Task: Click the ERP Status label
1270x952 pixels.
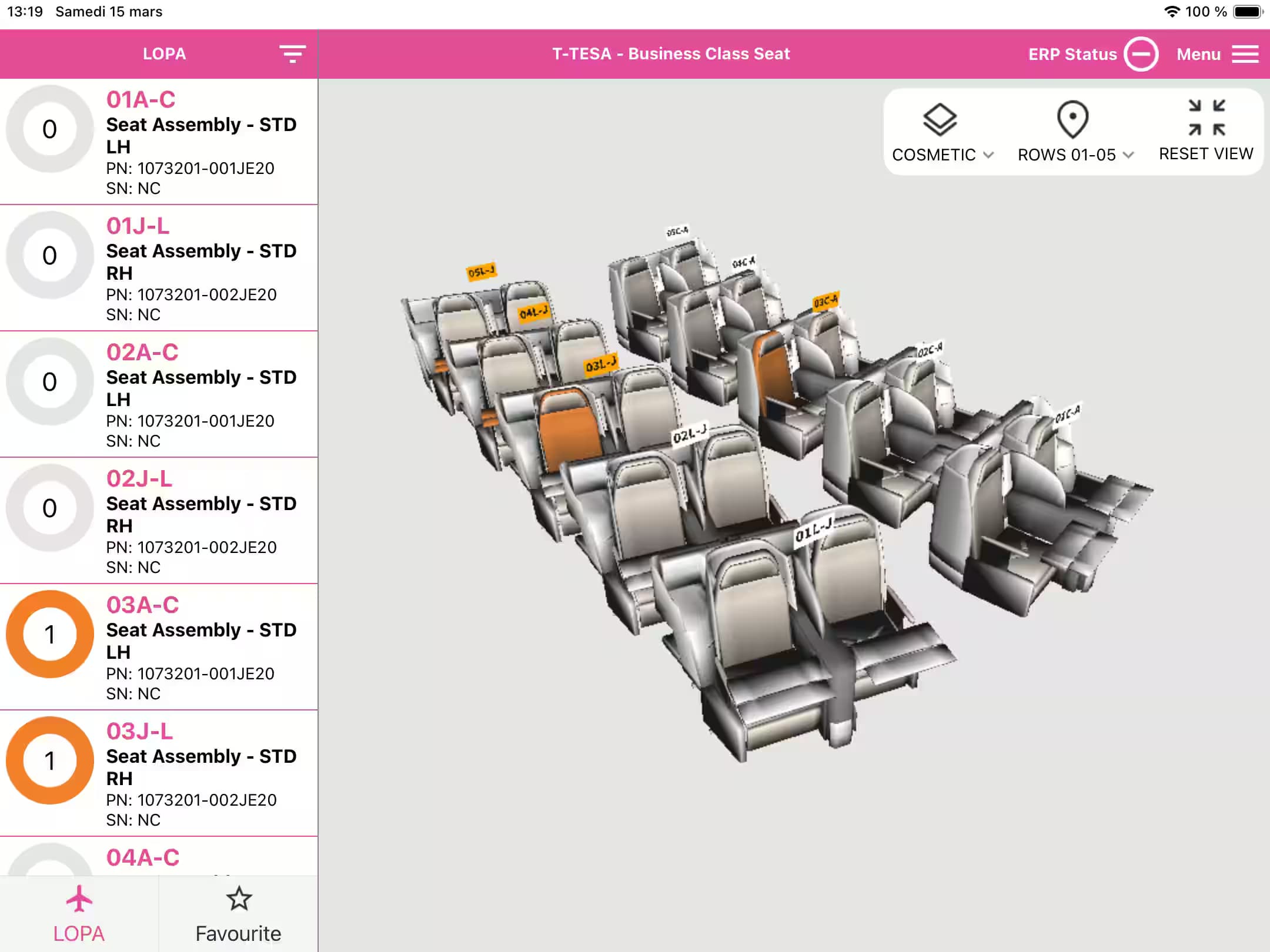Action: [x=1072, y=55]
